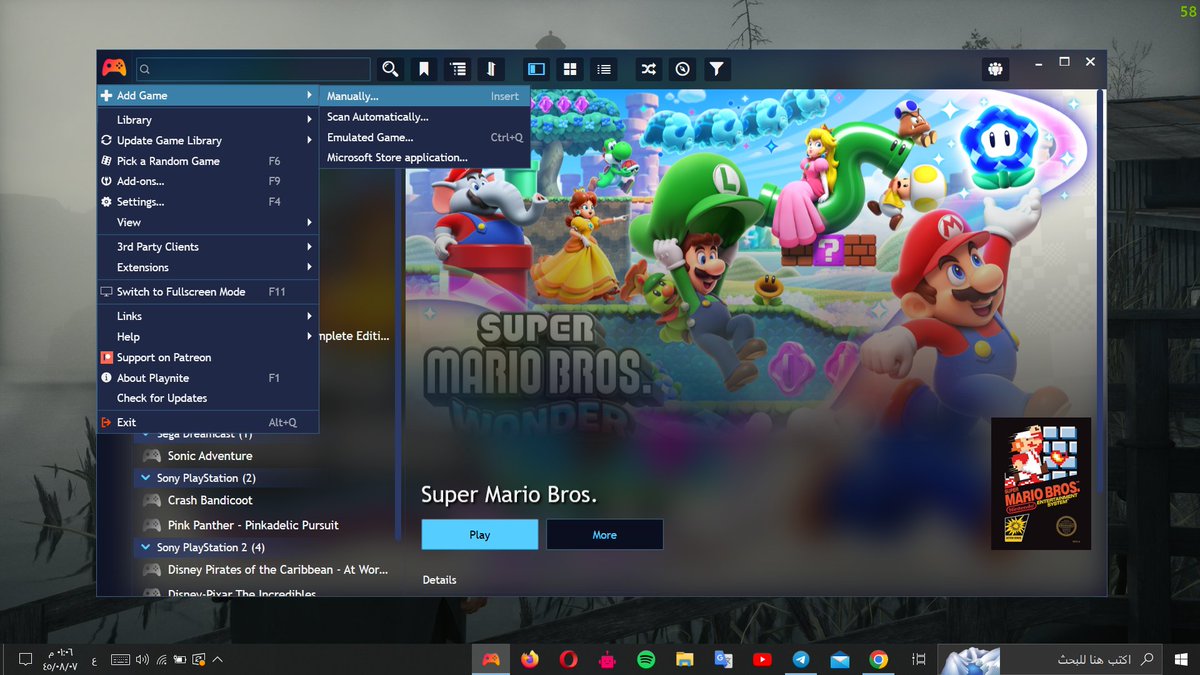Open Opera from the taskbar
Screen dimensions: 1200x675
click(x=568, y=659)
